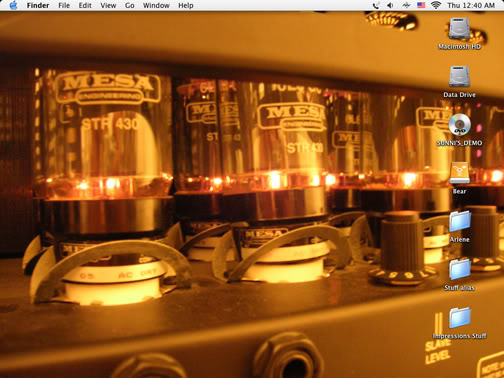Open the Apple menu

click(13, 5)
